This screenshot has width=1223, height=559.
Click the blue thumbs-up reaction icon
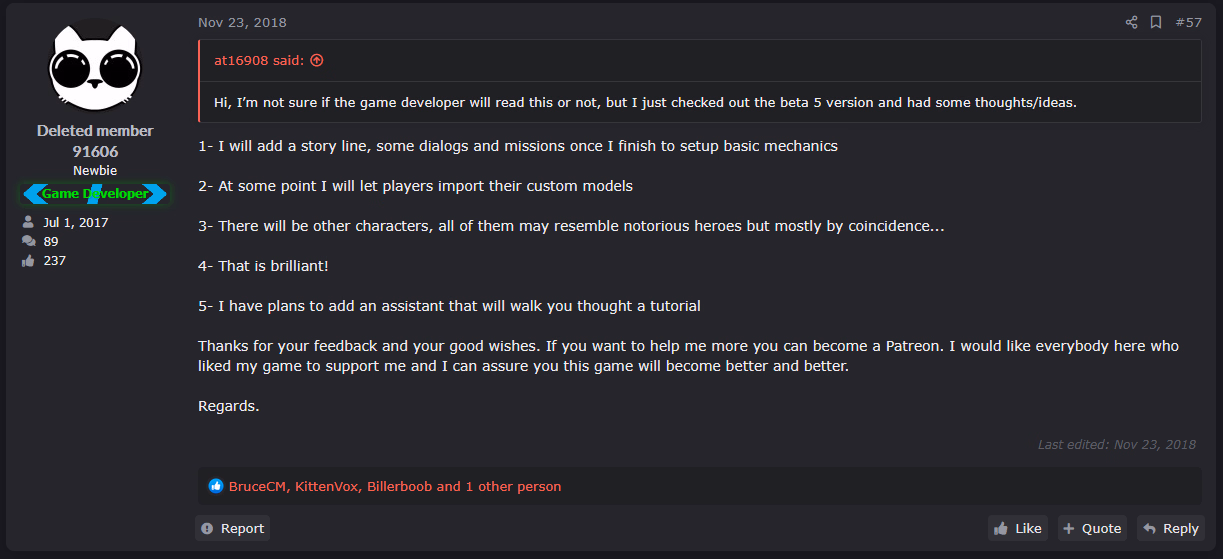(x=216, y=486)
